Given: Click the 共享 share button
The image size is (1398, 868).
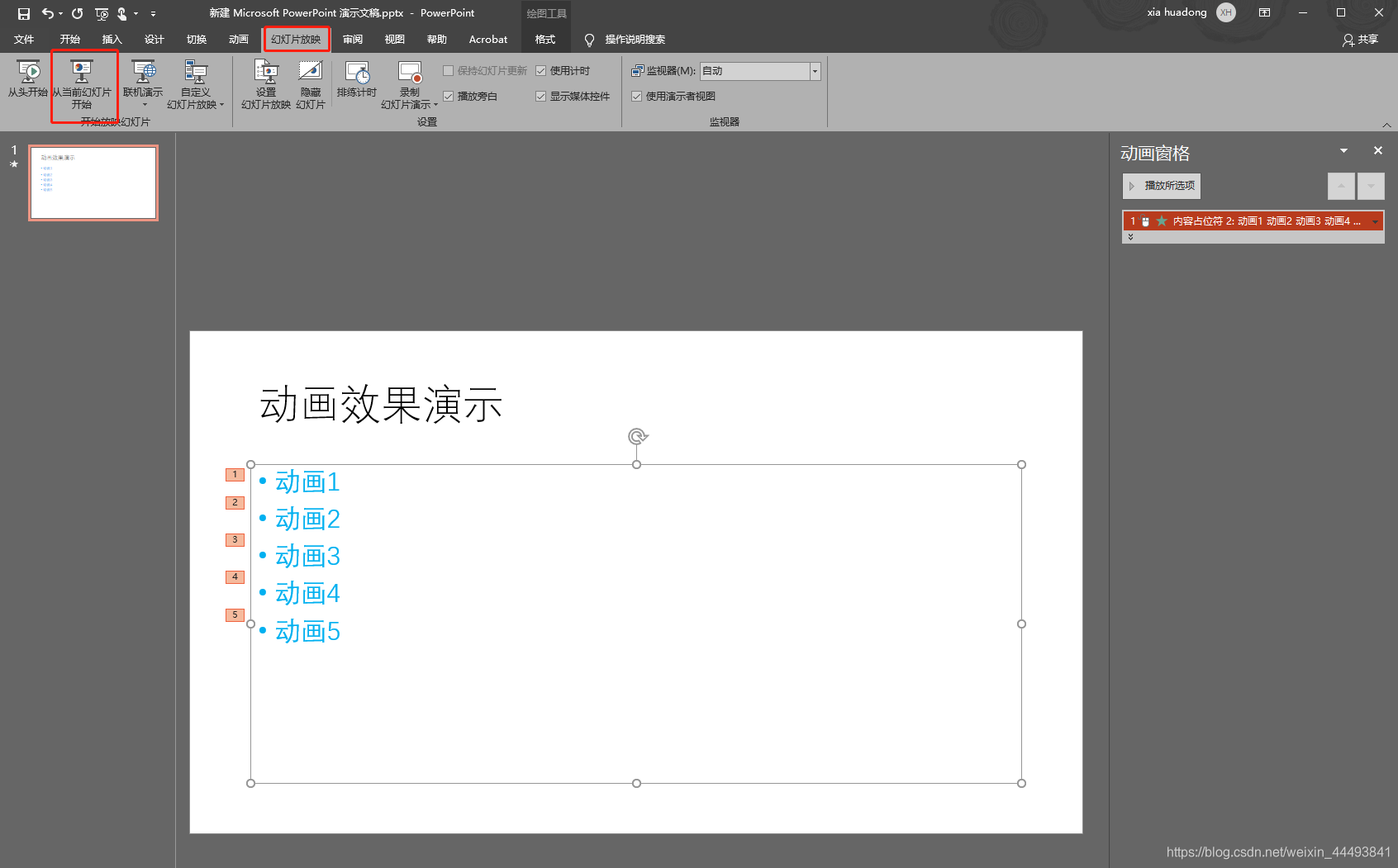Looking at the screenshot, I should (x=1361, y=40).
